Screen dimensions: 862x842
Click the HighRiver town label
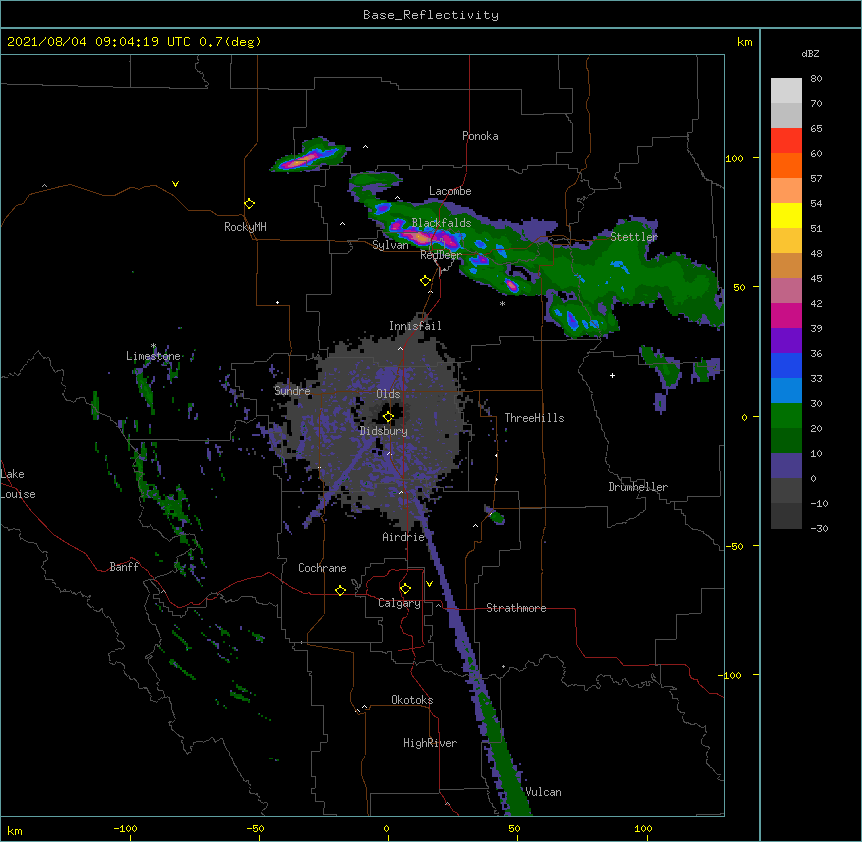click(x=430, y=743)
